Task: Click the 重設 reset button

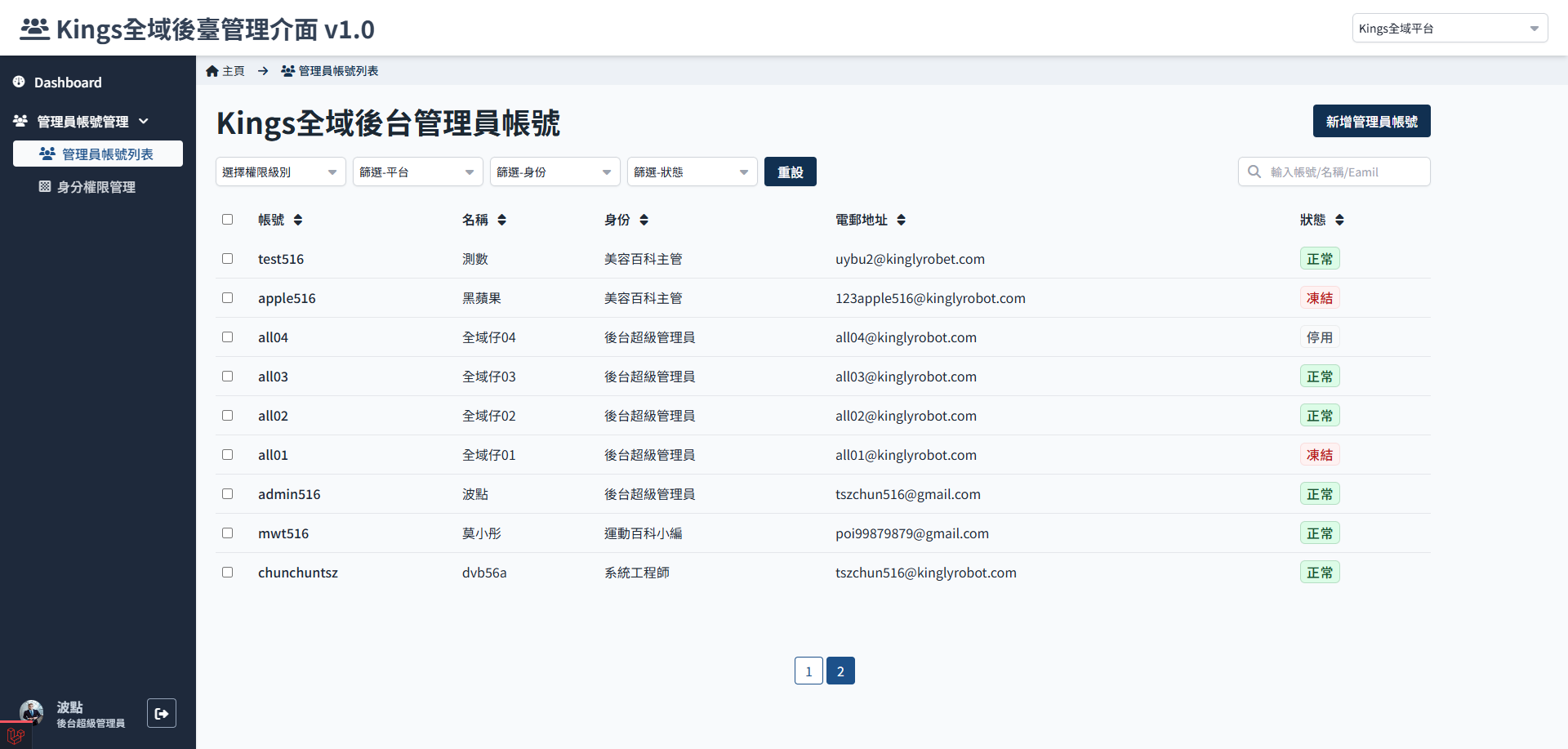Action: 791,172
